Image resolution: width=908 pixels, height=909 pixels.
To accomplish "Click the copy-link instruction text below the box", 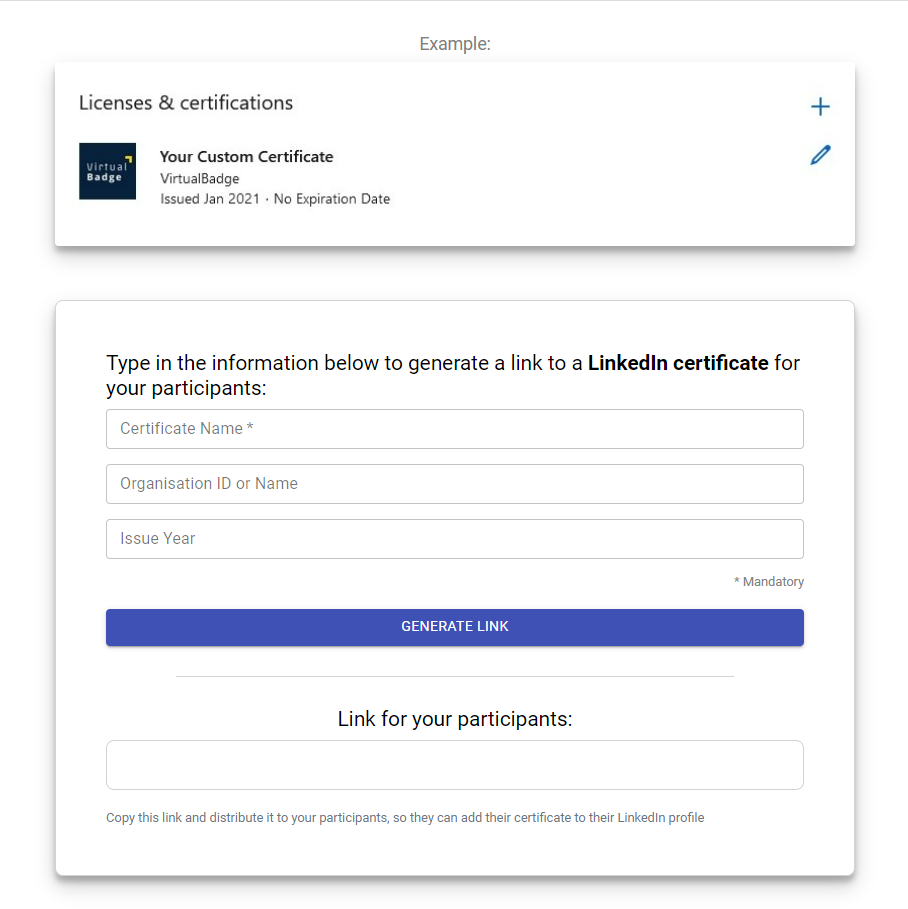I will point(405,817).
